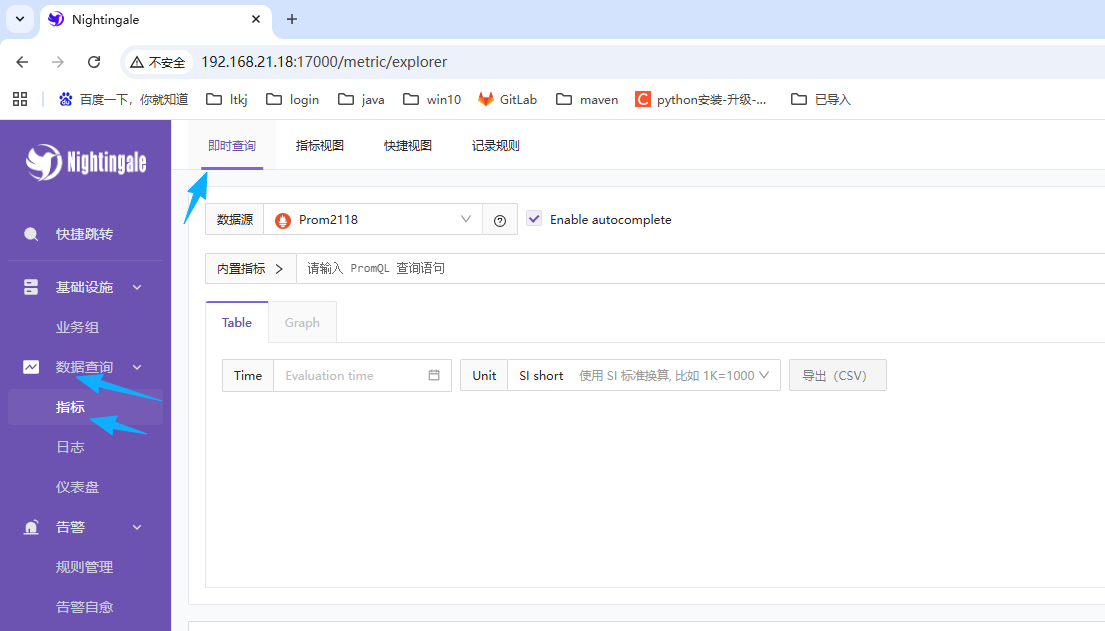Viewport: 1105px width, 631px height.
Task: Go back with browser back arrow
Action: tap(22, 62)
